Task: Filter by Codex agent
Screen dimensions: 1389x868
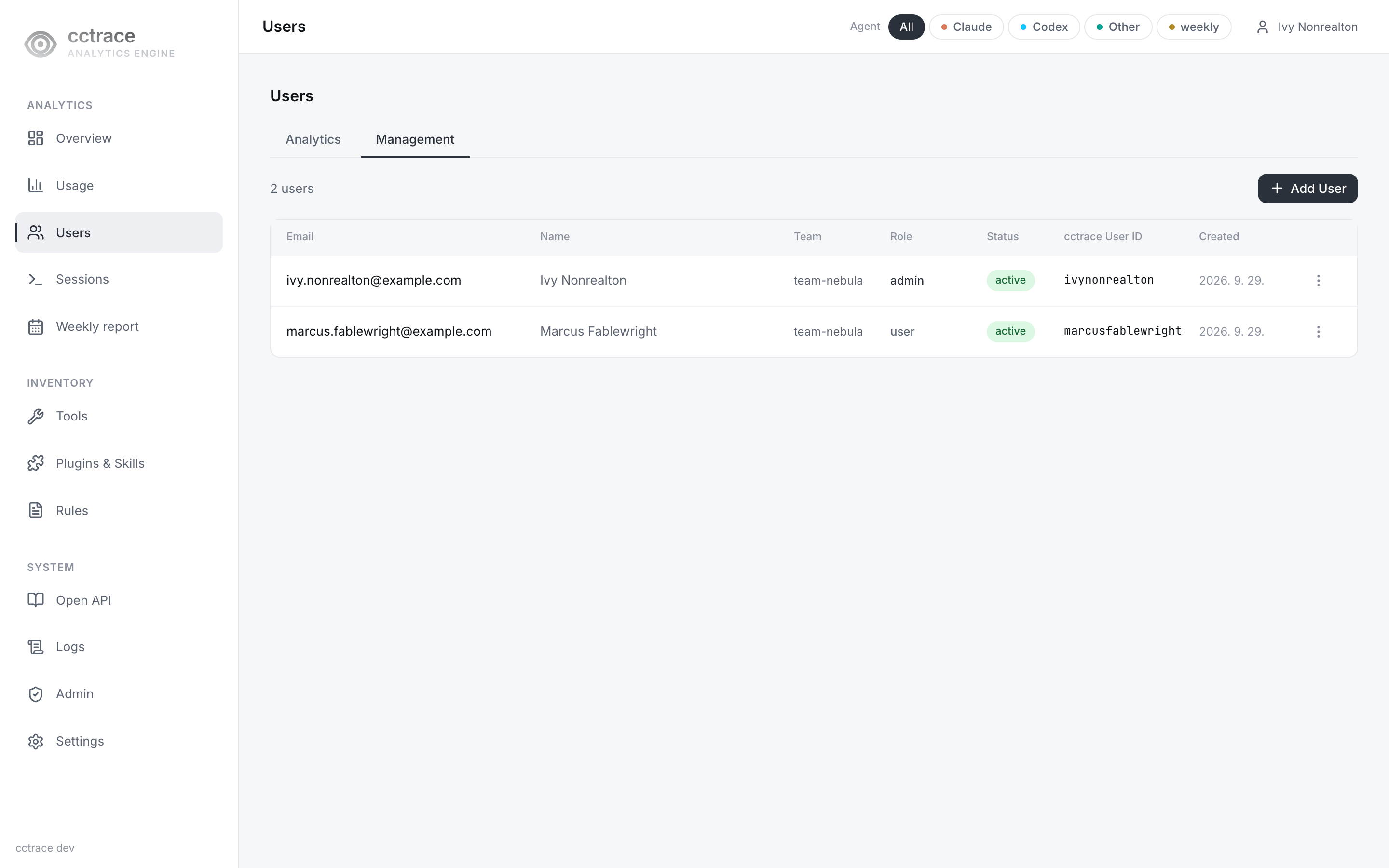Action: (1044, 27)
